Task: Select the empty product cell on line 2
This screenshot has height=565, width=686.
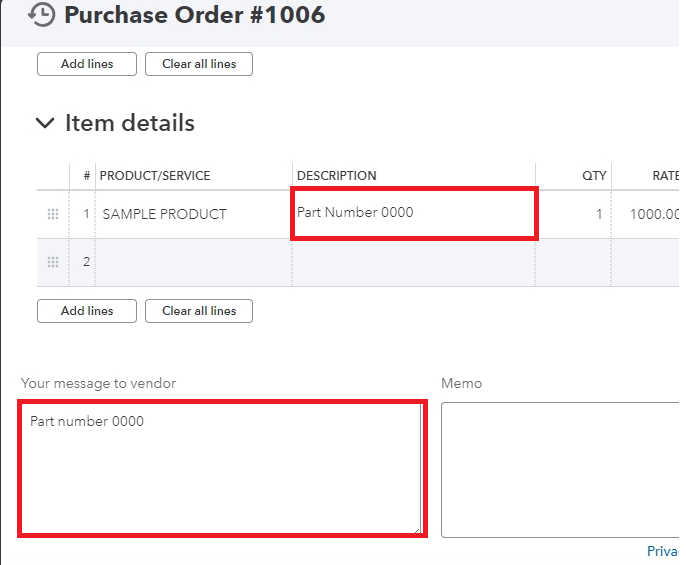Action: click(x=195, y=262)
